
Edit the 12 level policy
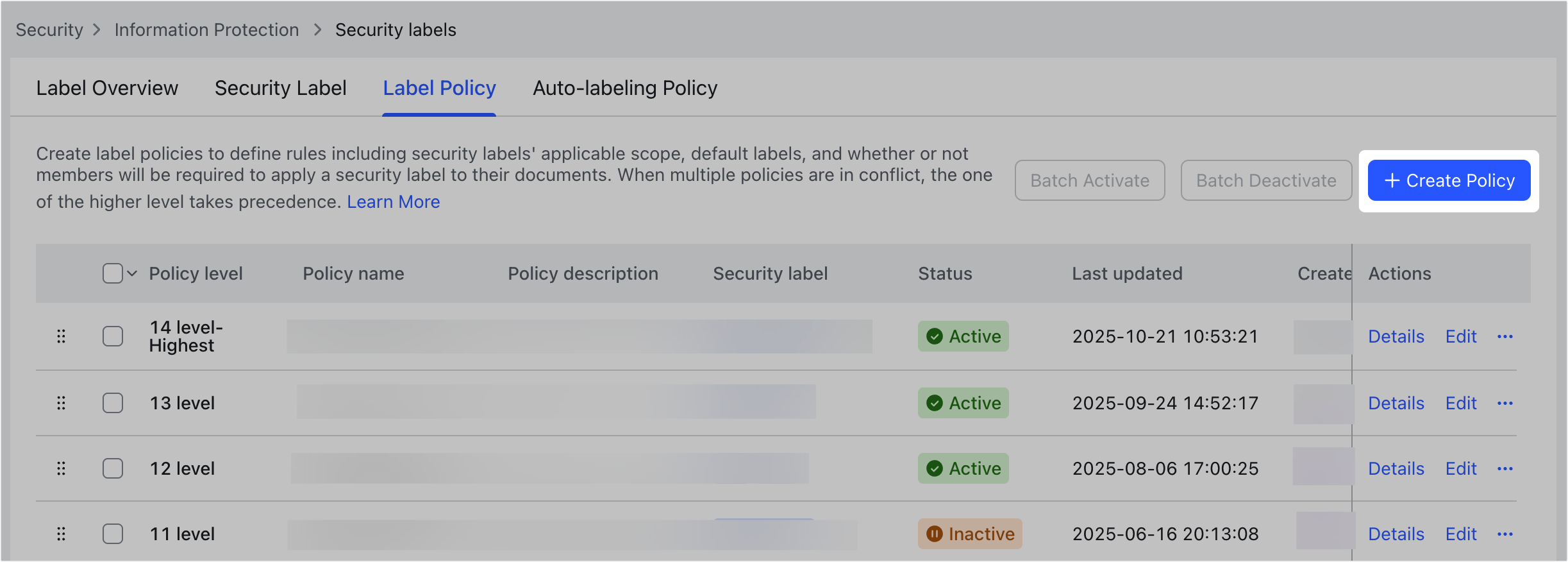(1461, 468)
